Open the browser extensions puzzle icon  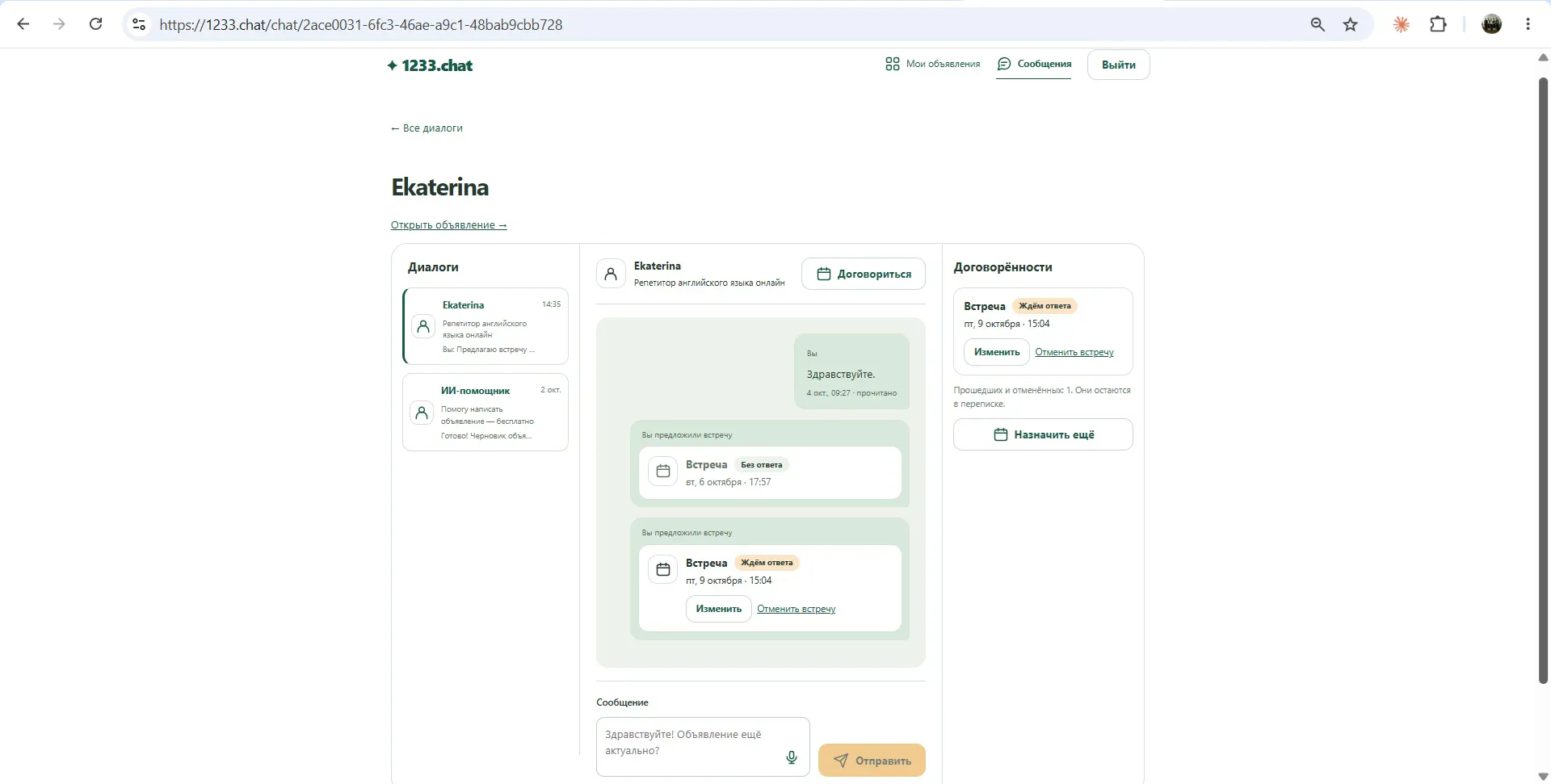coord(1438,24)
